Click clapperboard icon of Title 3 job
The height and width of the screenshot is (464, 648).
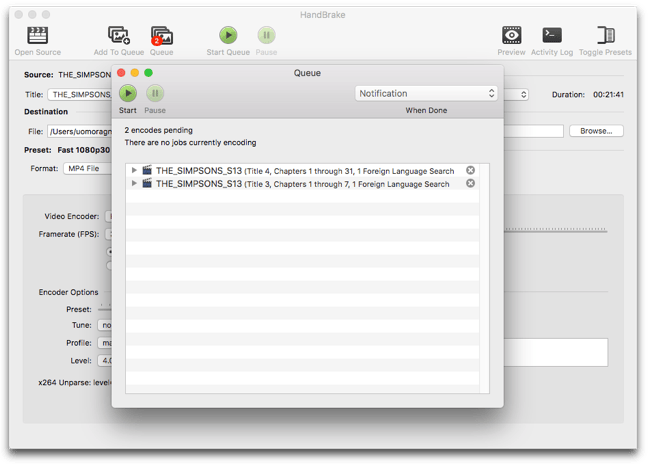click(147, 183)
